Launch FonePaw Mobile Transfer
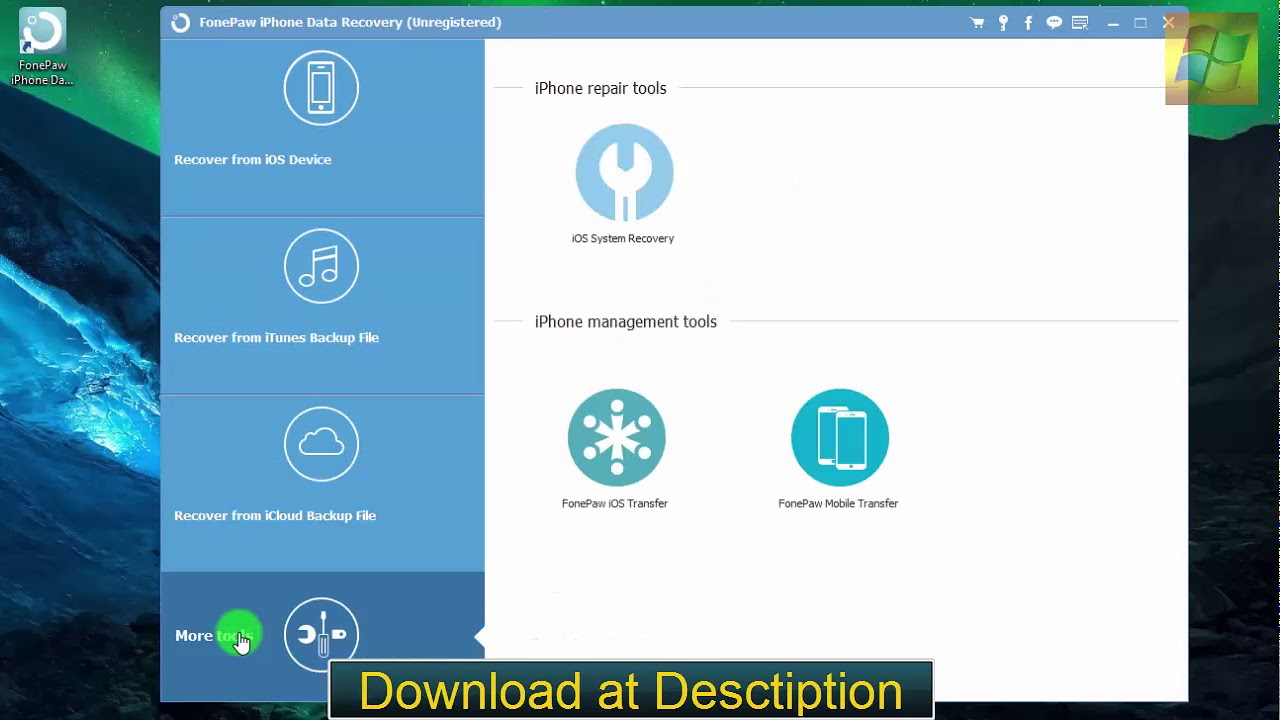The height and width of the screenshot is (720, 1280). [839, 437]
